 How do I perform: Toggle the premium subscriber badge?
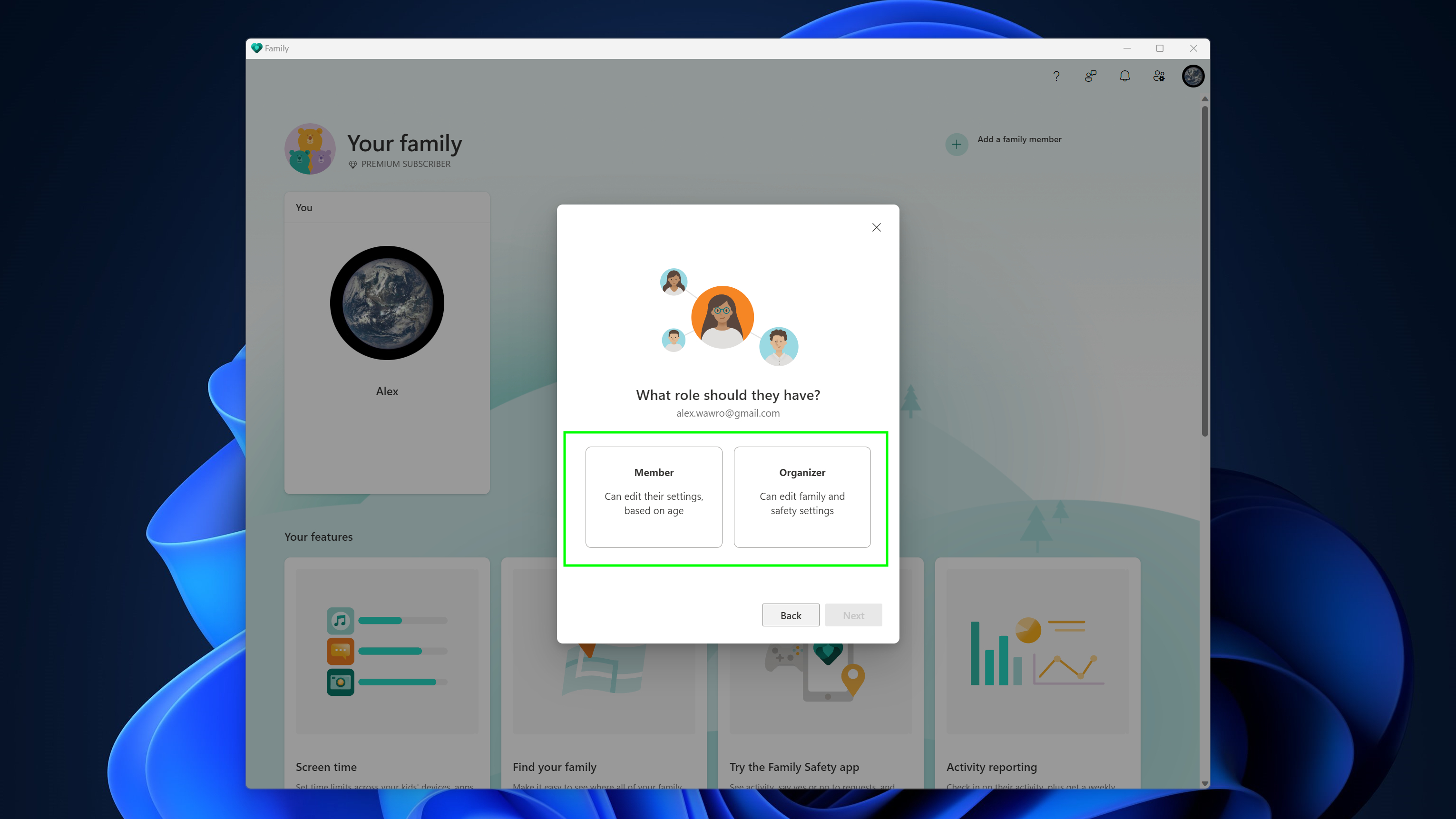click(398, 164)
